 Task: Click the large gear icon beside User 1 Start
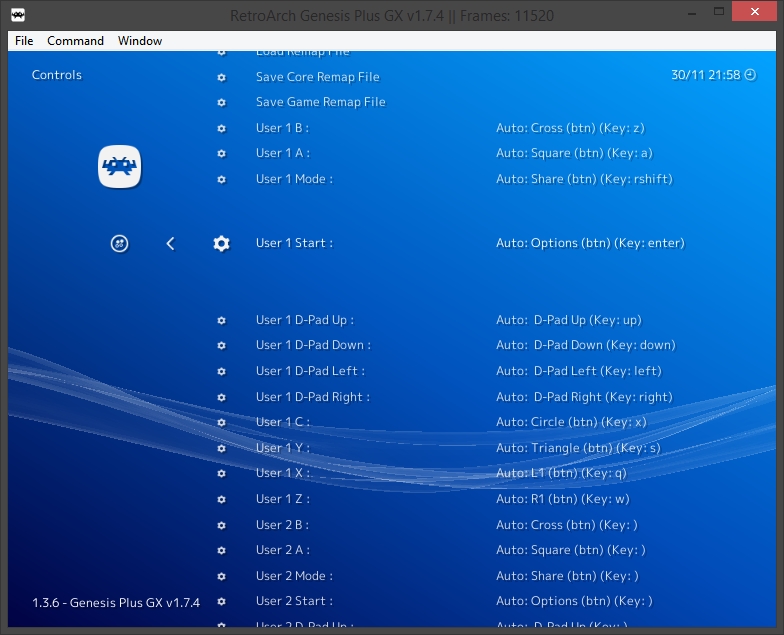(x=222, y=244)
